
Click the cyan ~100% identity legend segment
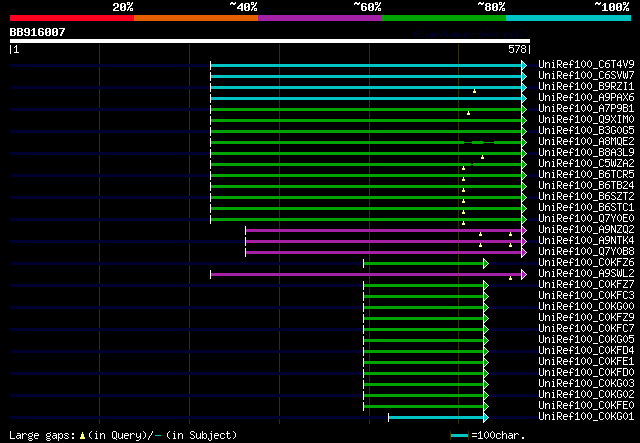click(569, 18)
